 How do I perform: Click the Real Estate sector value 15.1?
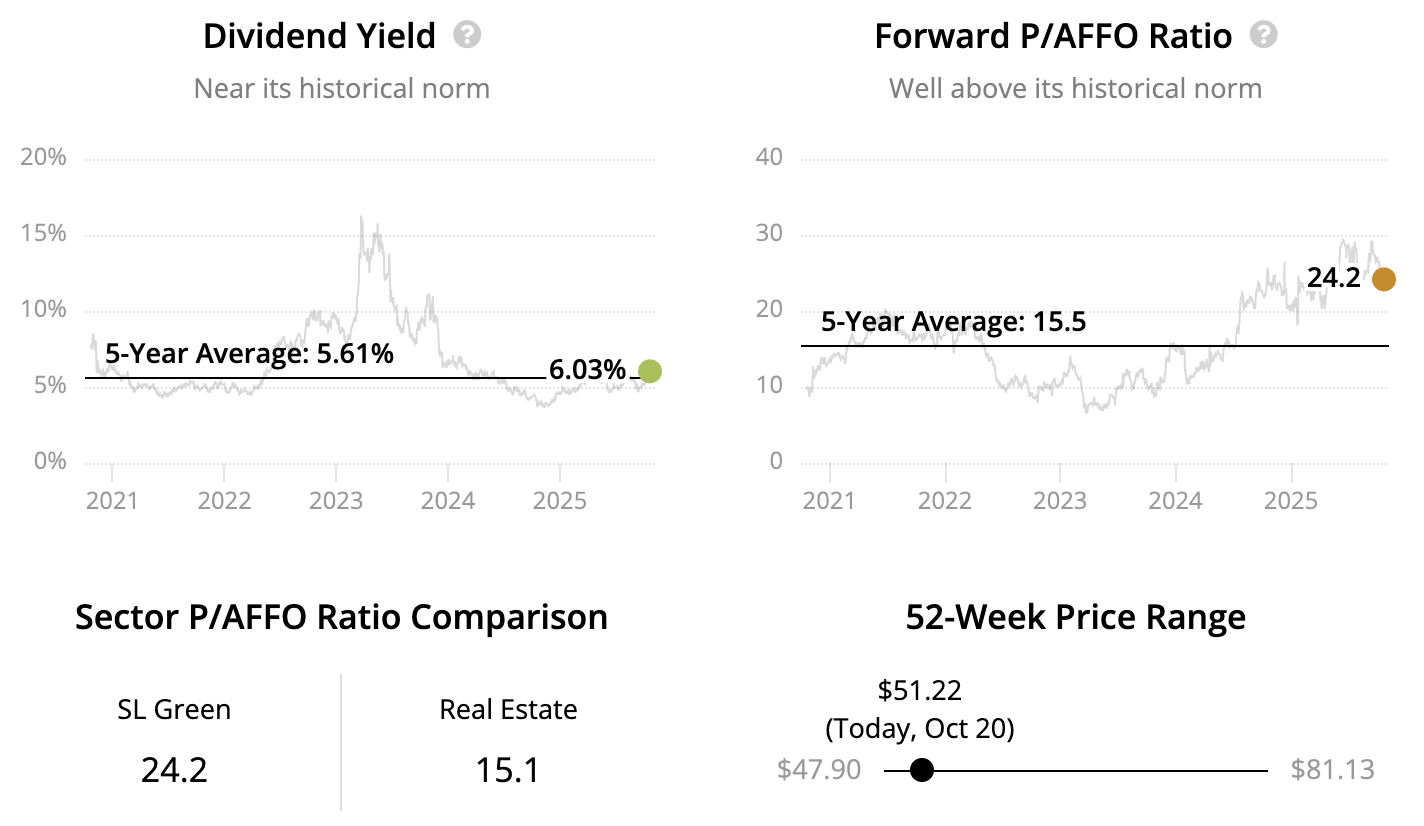[508, 770]
